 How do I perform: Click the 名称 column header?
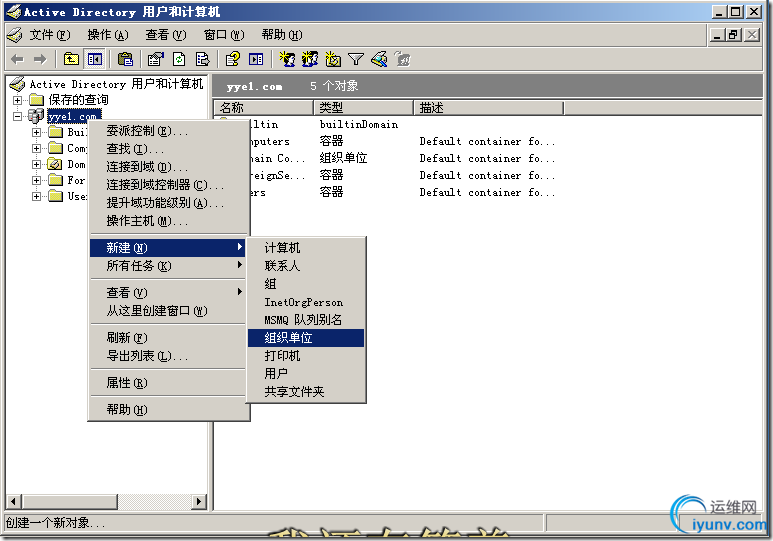264,108
